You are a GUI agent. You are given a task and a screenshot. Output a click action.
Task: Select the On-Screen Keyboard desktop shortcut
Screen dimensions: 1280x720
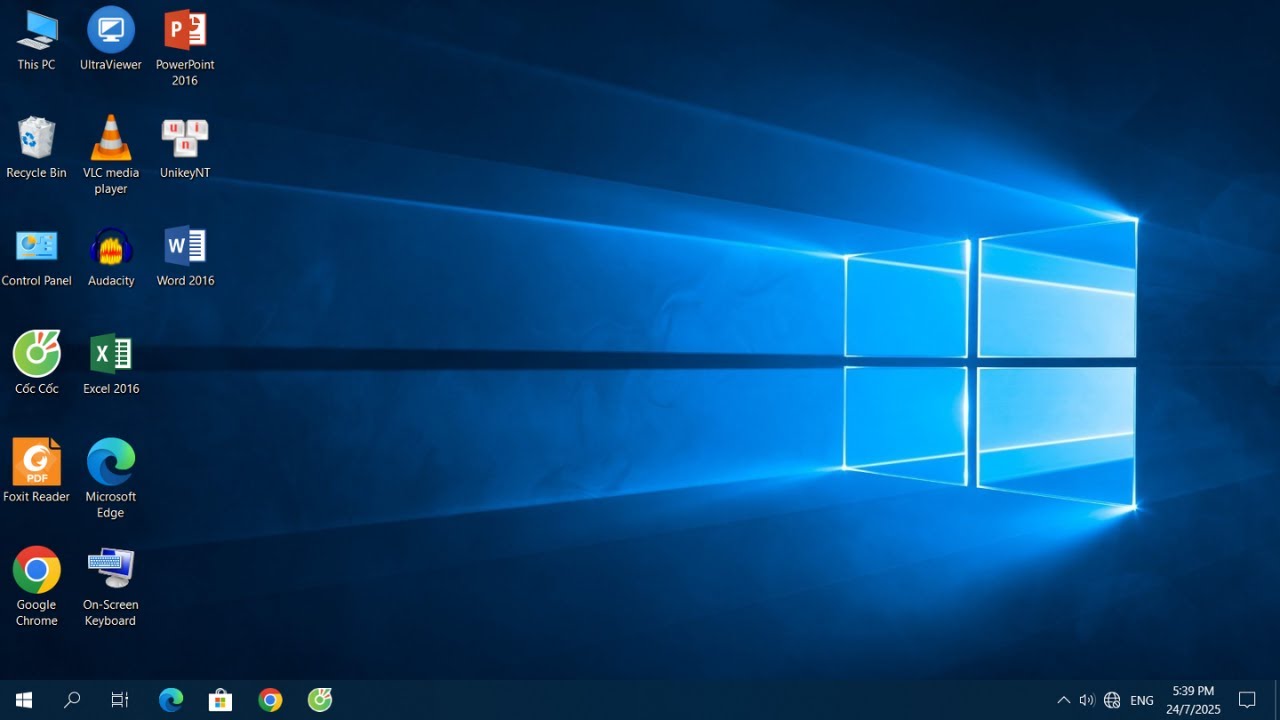111,587
